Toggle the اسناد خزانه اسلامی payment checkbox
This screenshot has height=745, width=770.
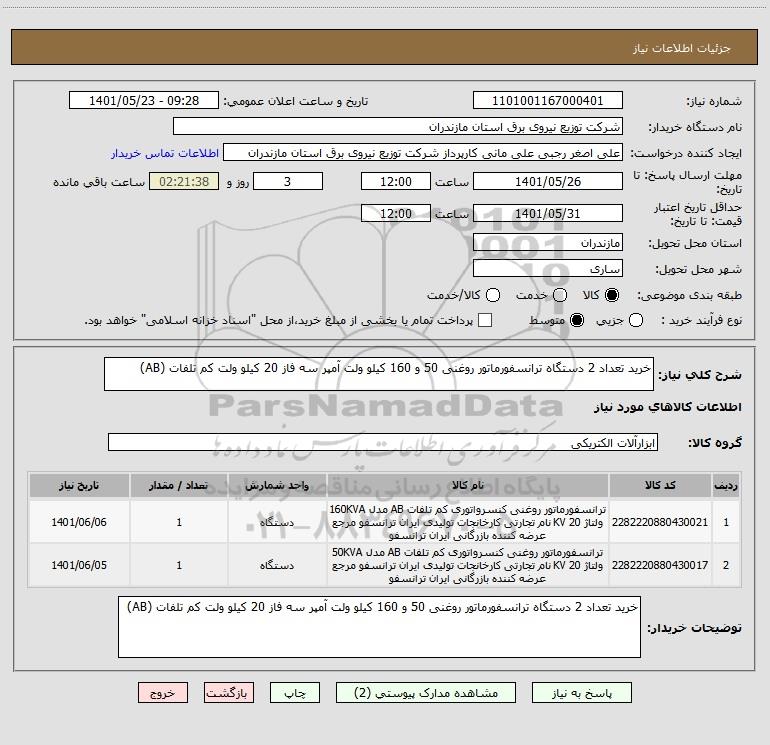(x=485, y=320)
